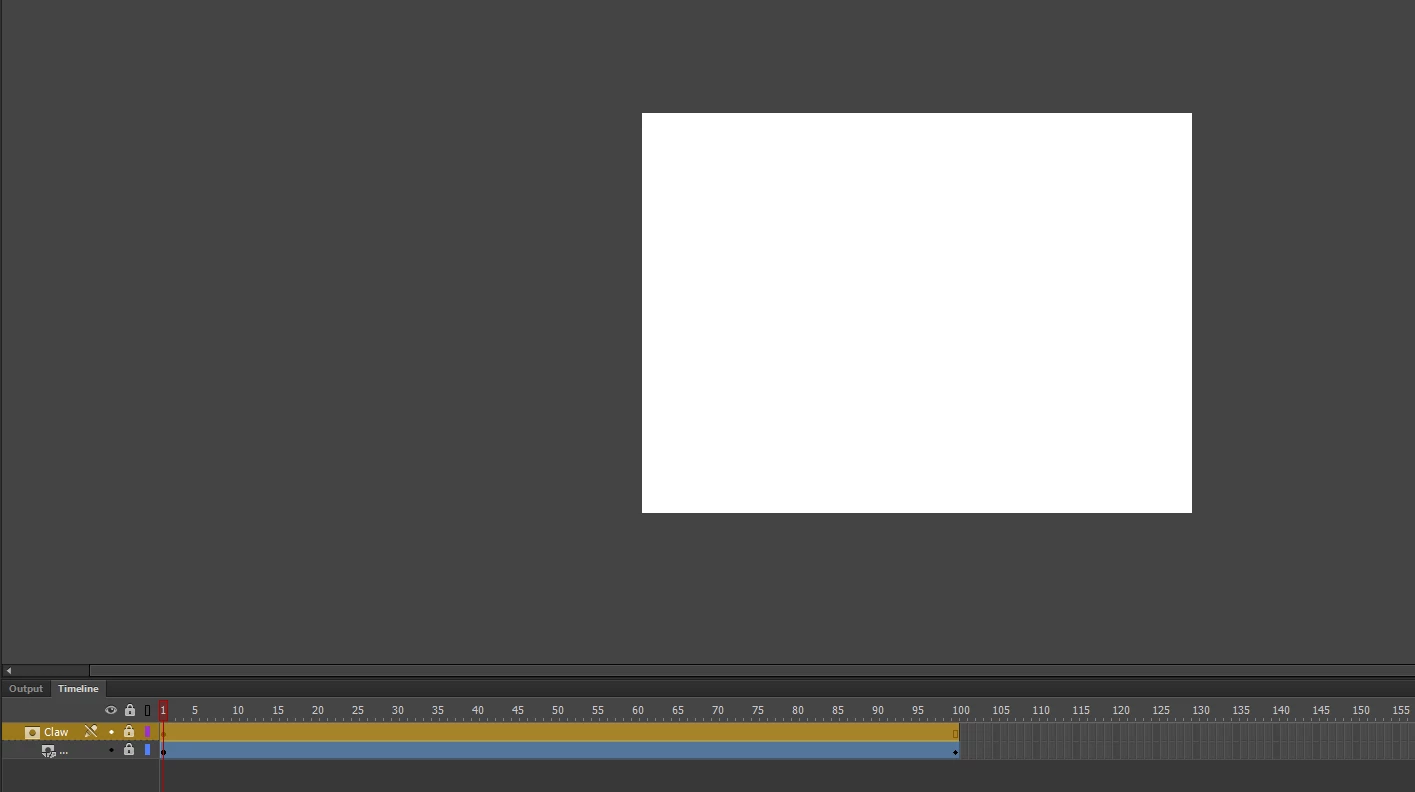Screen dimensions: 1415x792
Task: Select first keyframe on the Claw layer
Action: pyautogui.click(x=163, y=732)
